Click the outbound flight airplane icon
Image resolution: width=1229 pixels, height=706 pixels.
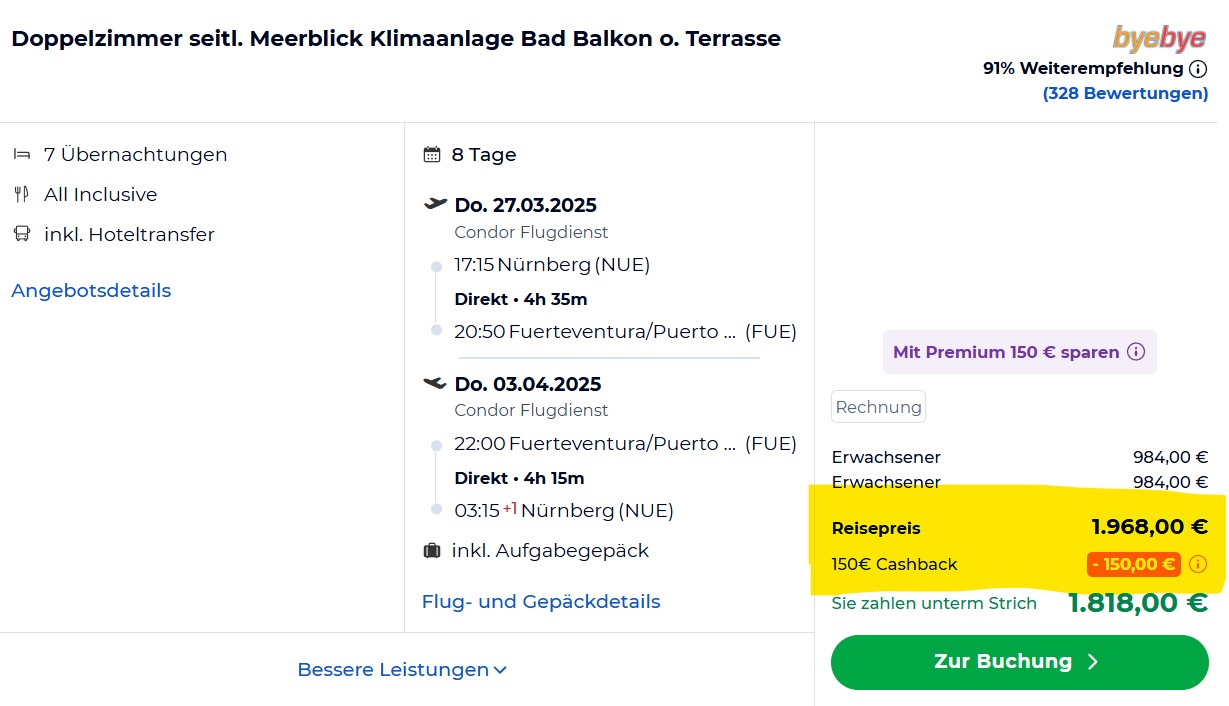tap(435, 204)
